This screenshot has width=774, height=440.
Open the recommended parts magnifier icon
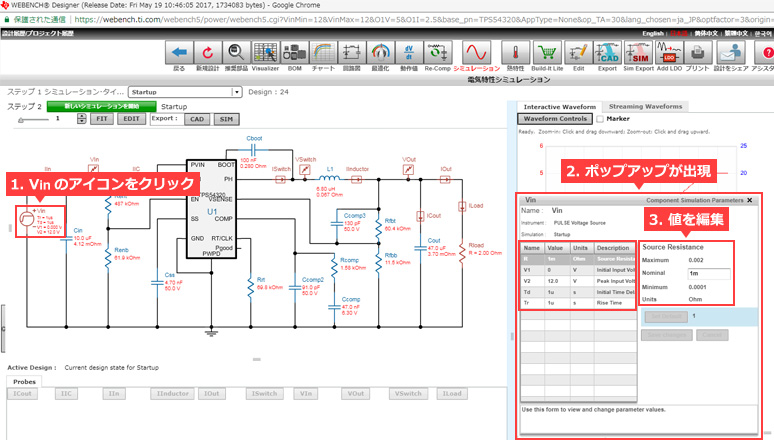pyautogui.click(x=236, y=52)
